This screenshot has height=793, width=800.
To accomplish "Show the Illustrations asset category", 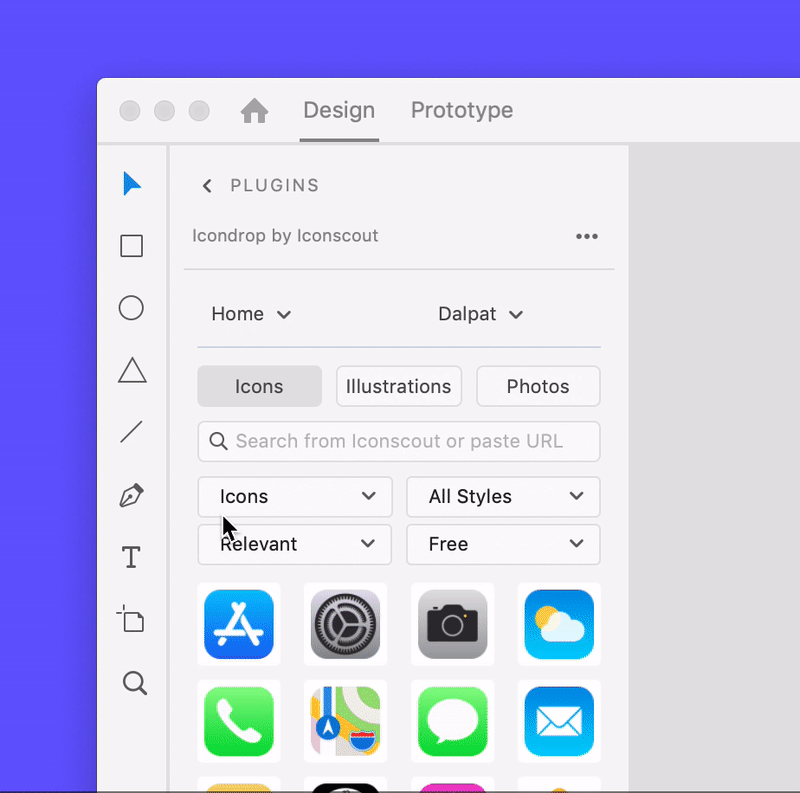I will tap(399, 386).
